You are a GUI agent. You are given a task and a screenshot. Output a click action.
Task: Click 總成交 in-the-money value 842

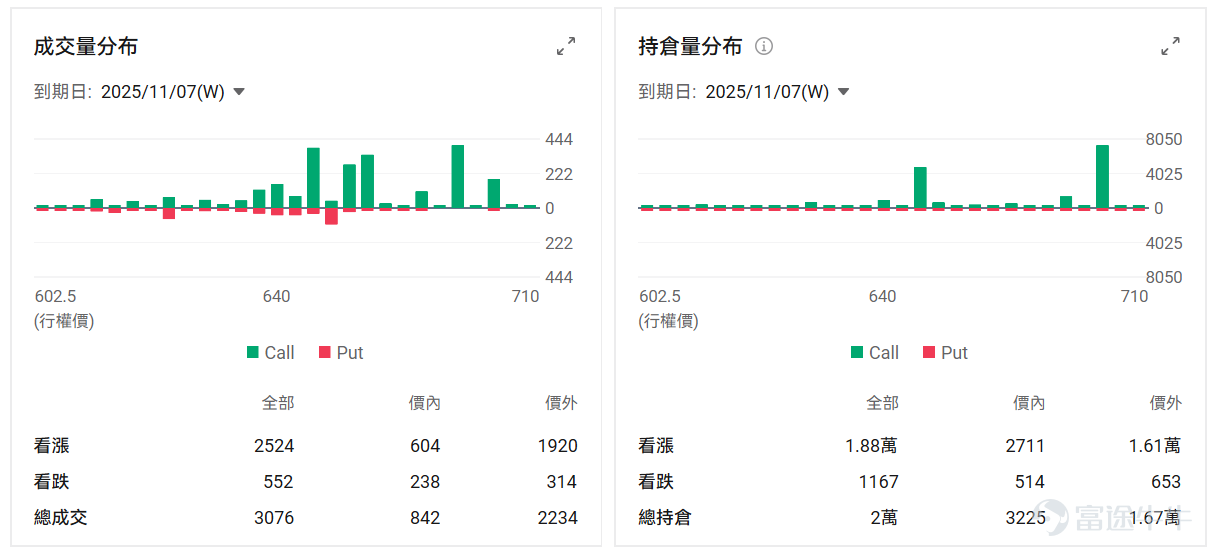425,518
